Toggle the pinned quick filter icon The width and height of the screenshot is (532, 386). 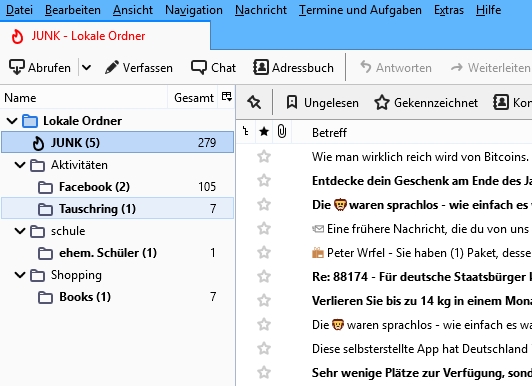coord(254,102)
